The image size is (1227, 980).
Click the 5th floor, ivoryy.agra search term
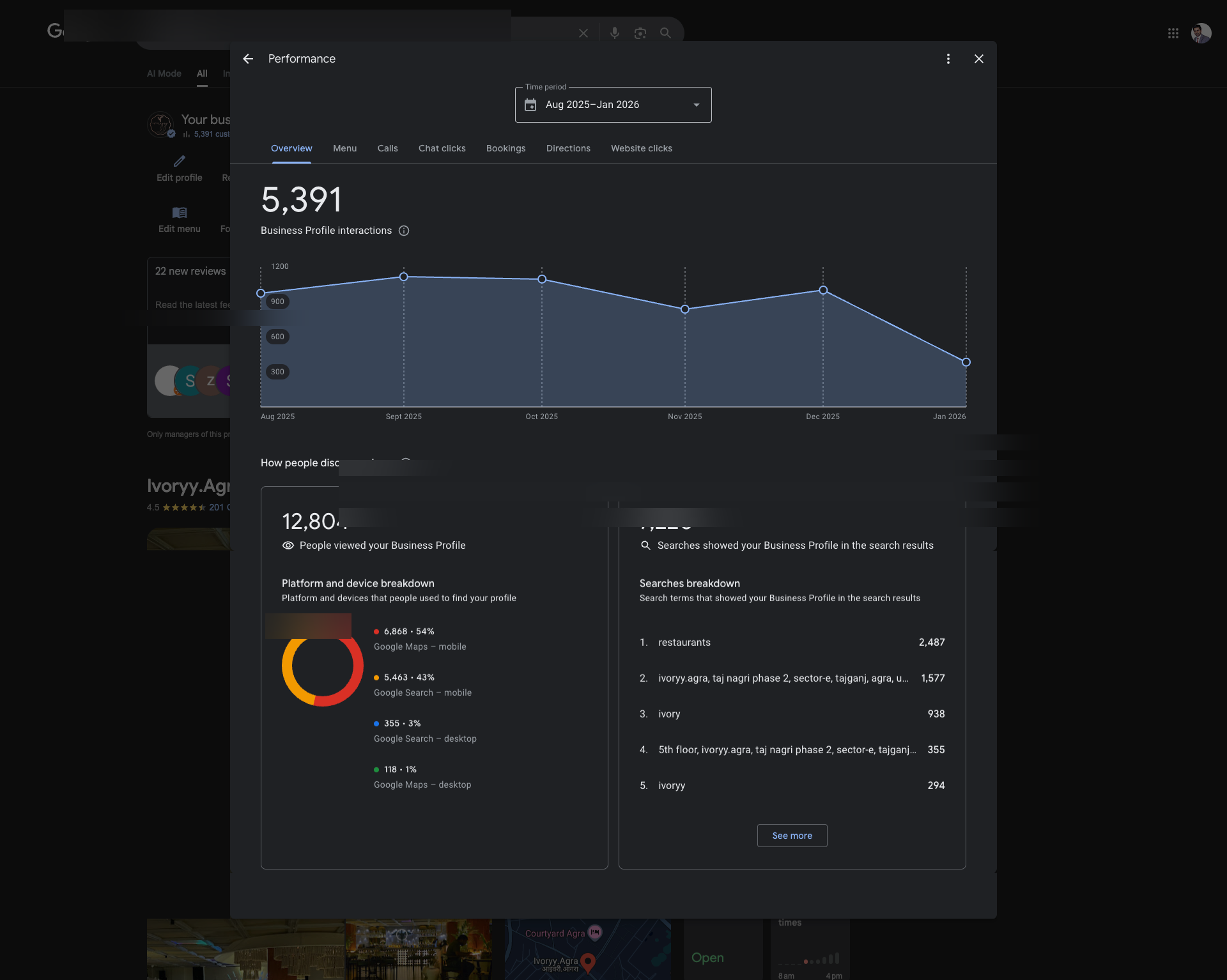[x=787, y=750]
